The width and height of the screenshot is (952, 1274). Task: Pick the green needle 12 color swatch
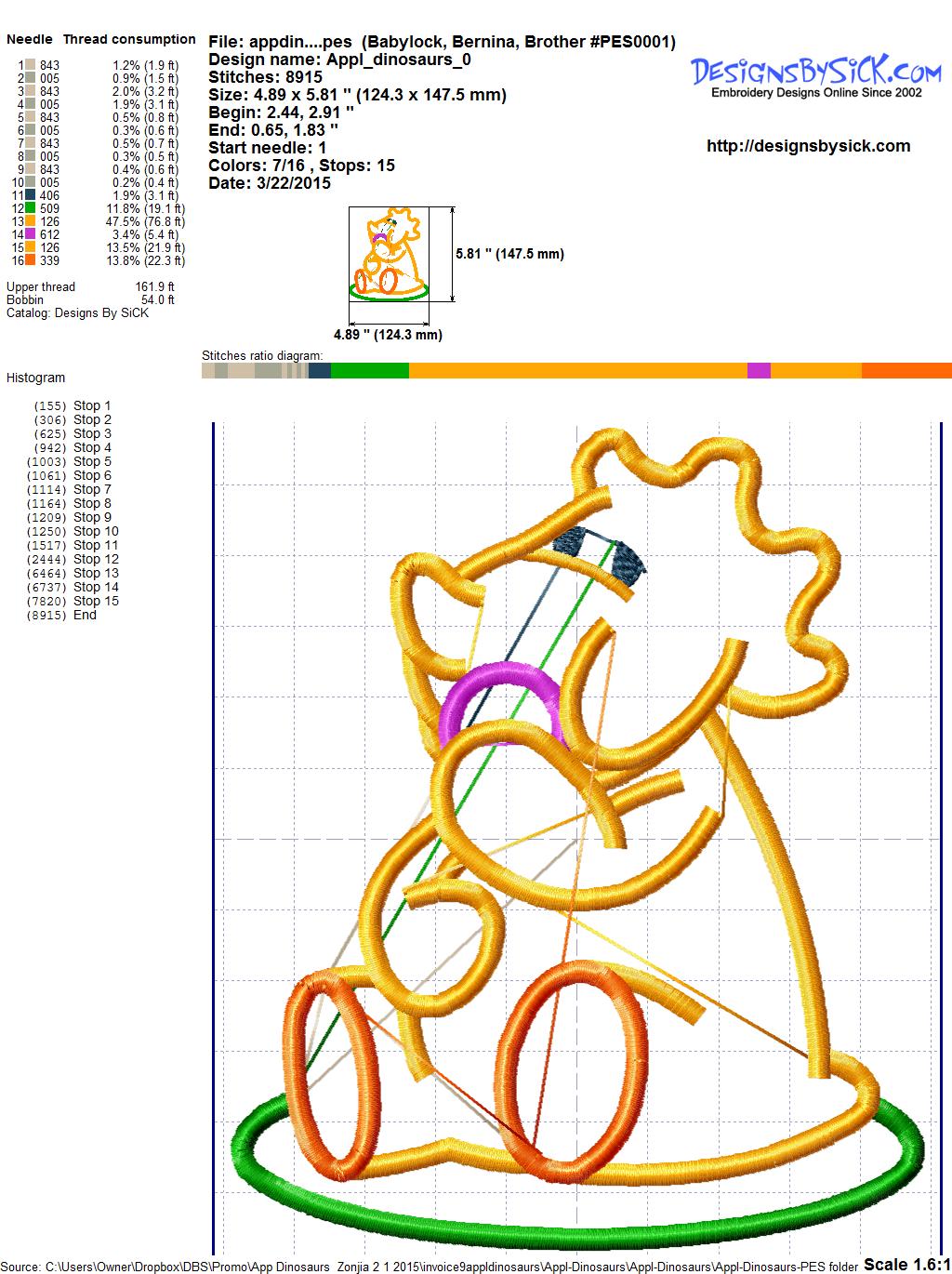coord(31,209)
